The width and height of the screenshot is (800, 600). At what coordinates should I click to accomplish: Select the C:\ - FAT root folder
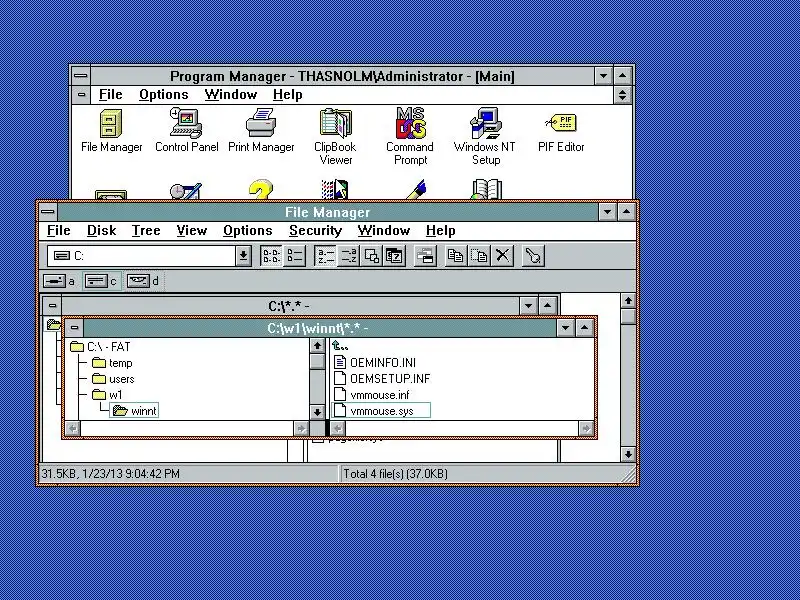101,347
